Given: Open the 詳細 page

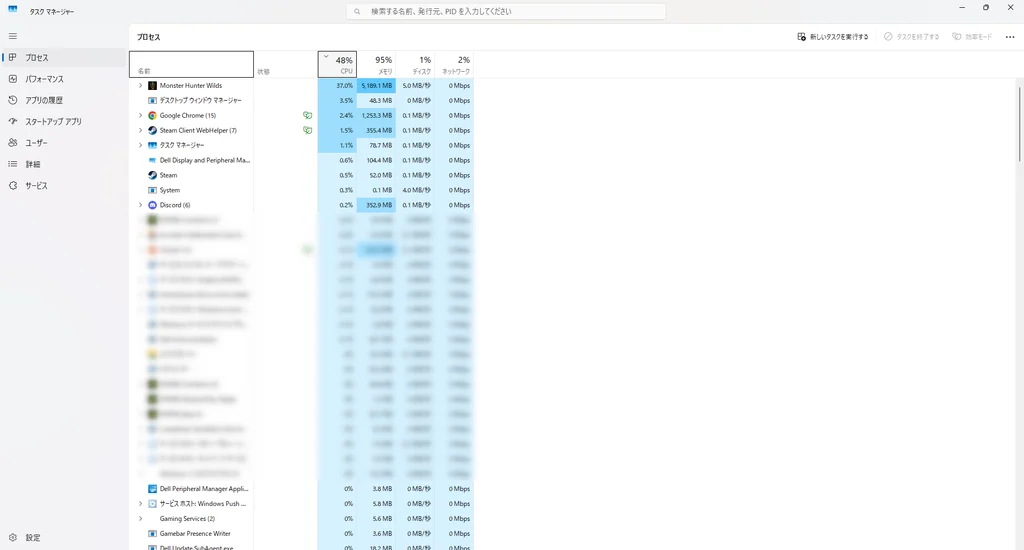Looking at the screenshot, I should click(63, 164).
